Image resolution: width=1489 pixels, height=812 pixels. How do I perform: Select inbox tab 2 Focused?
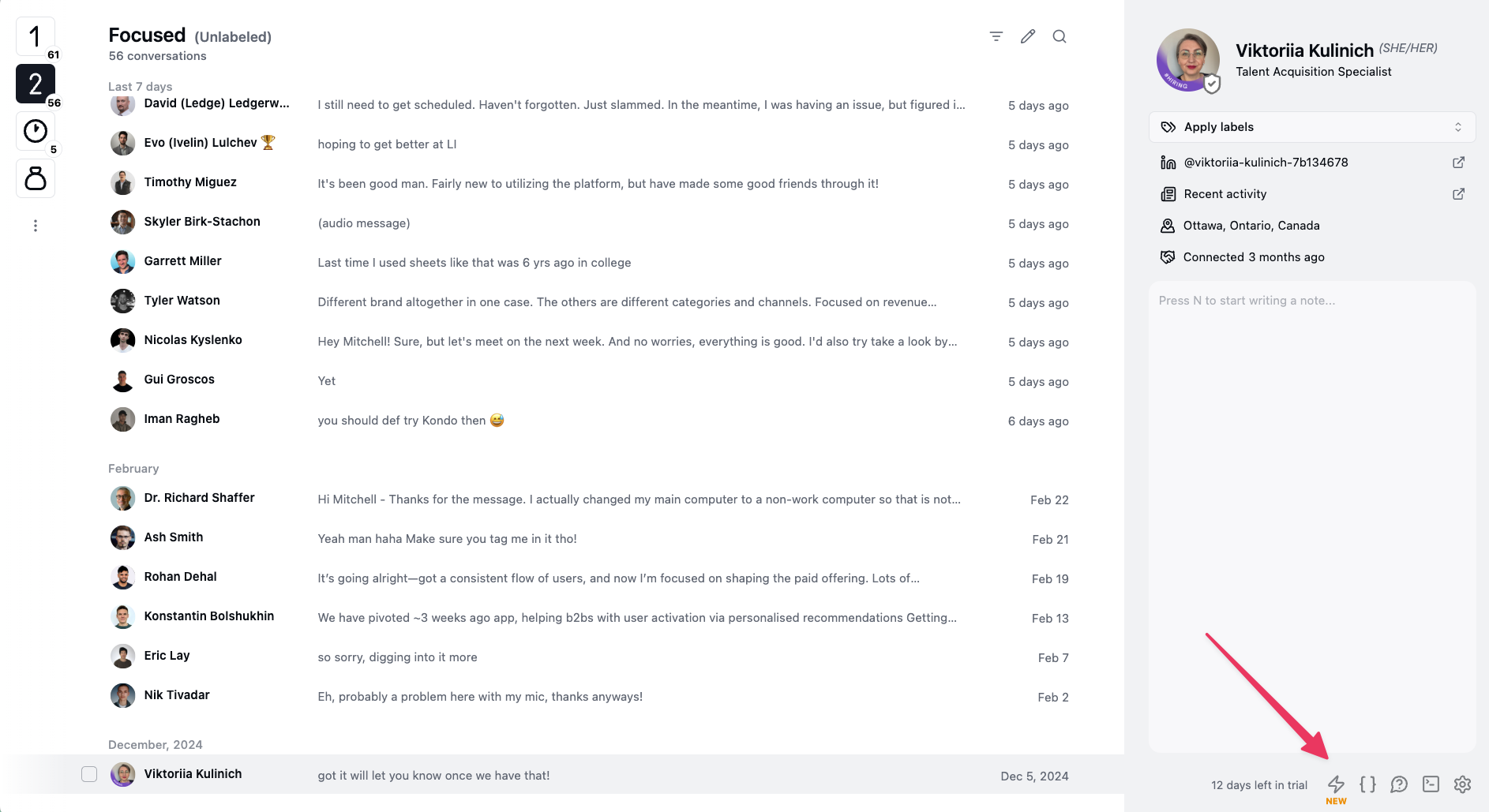point(36,84)
